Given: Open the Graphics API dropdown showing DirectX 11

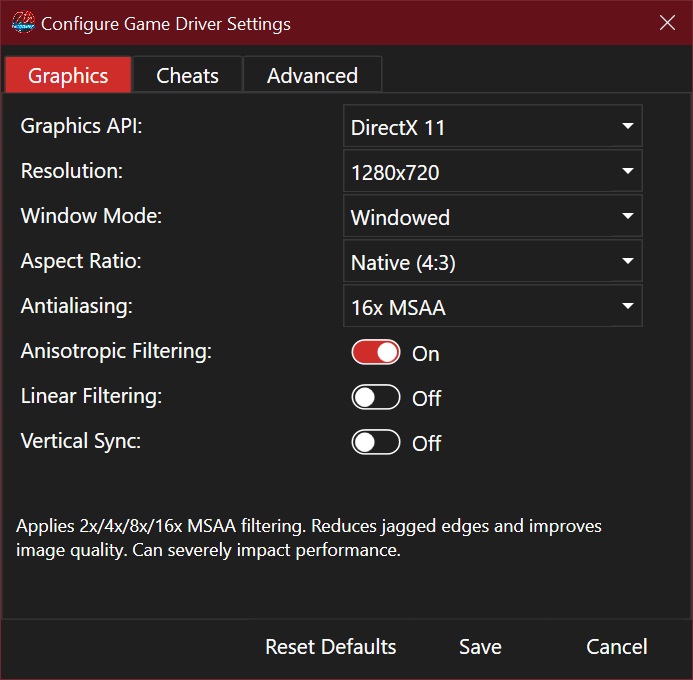Looking at the screenshot, I should 492,126.
